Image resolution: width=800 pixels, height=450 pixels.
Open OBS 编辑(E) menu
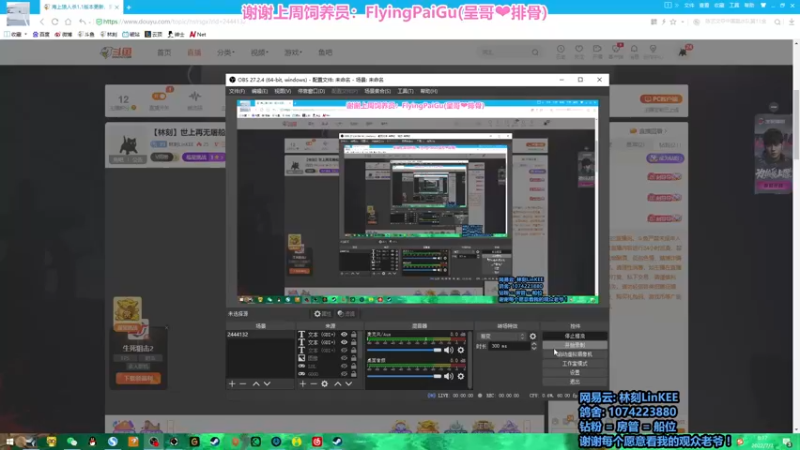pyautogui.click(x=259, y=91)
